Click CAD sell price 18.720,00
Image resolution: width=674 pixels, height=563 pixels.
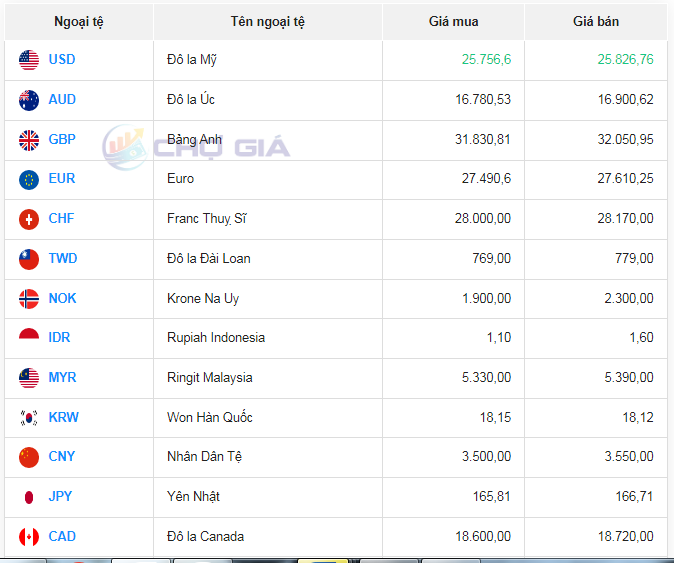[x=625, y=536]
